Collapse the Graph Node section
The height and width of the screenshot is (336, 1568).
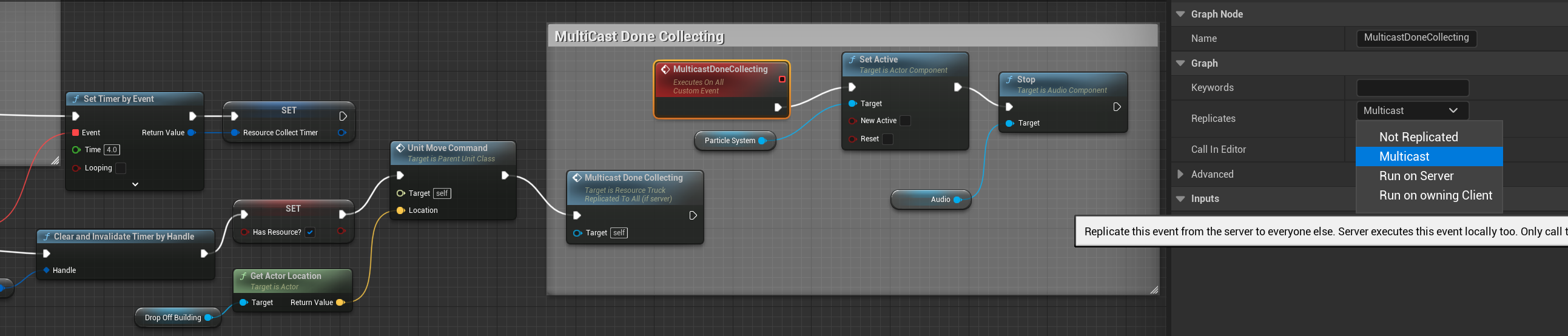point(1180,14)
